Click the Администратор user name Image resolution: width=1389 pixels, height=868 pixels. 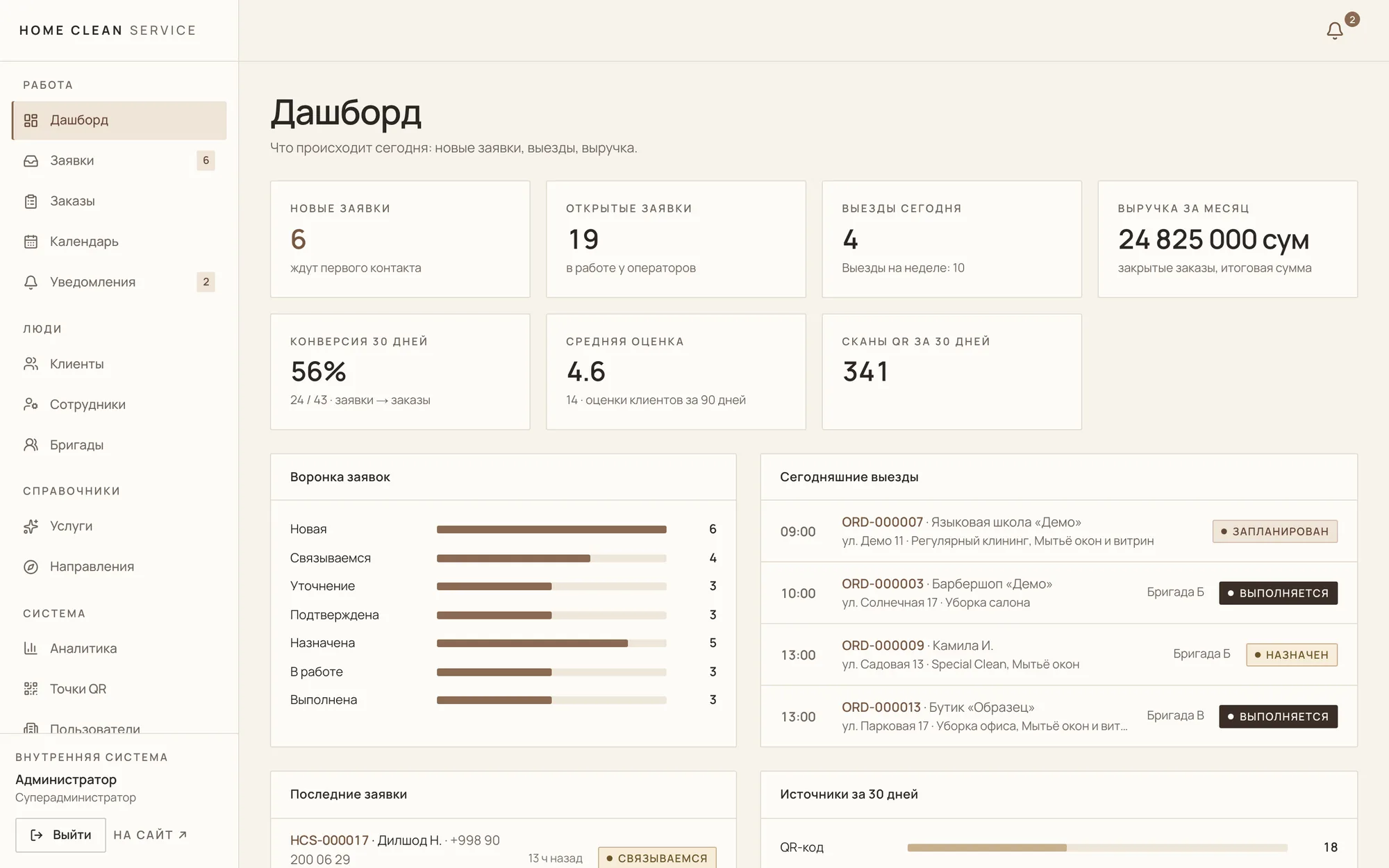[66, 779]
